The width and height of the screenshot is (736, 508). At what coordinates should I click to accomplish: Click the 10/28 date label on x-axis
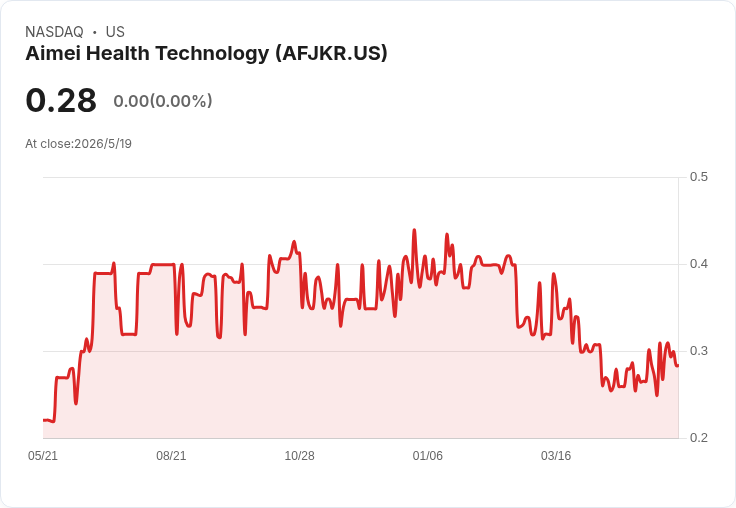tap(299, 455)
